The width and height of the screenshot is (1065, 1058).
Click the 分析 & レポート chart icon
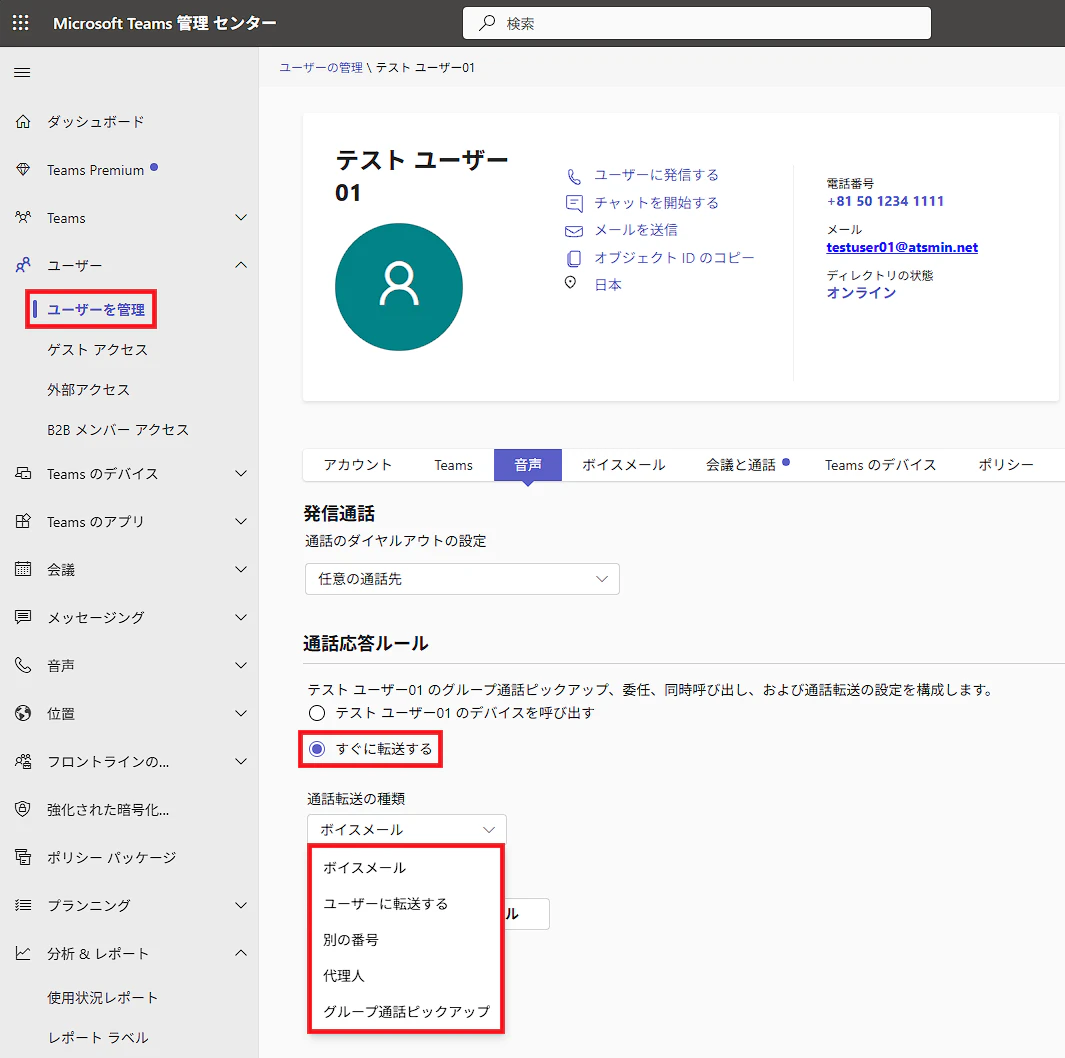(23, 953)
